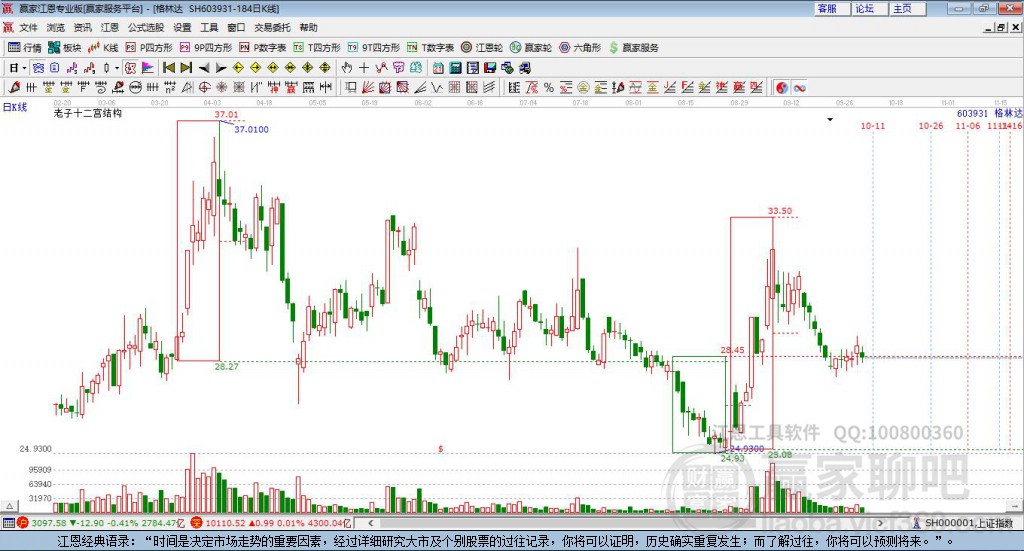Viewport: 1024px width, 551px height.
Task: Open the 公式选股 menu
Action: (146, 27)
